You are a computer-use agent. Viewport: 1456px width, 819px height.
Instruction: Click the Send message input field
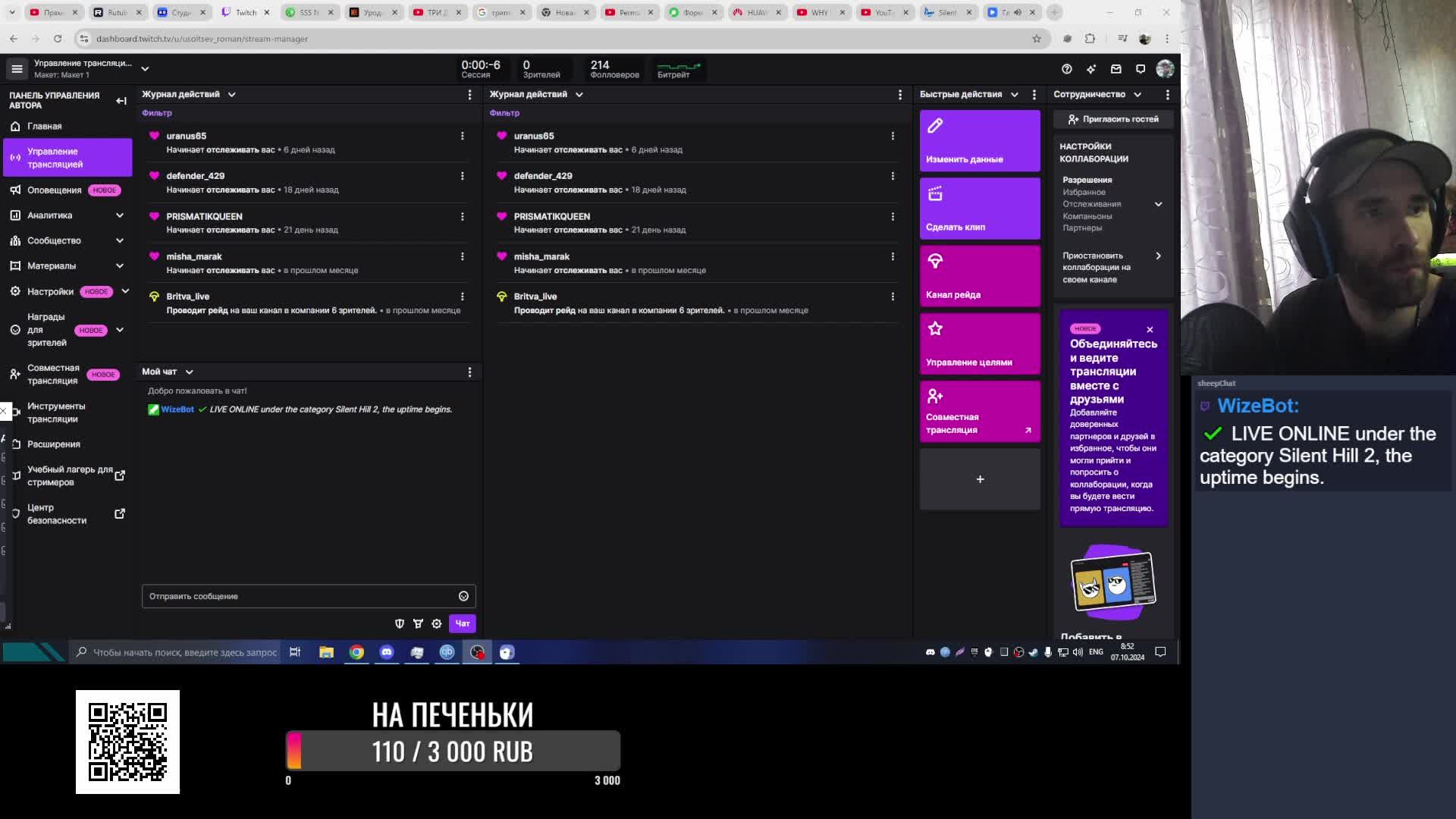(300, 596)
